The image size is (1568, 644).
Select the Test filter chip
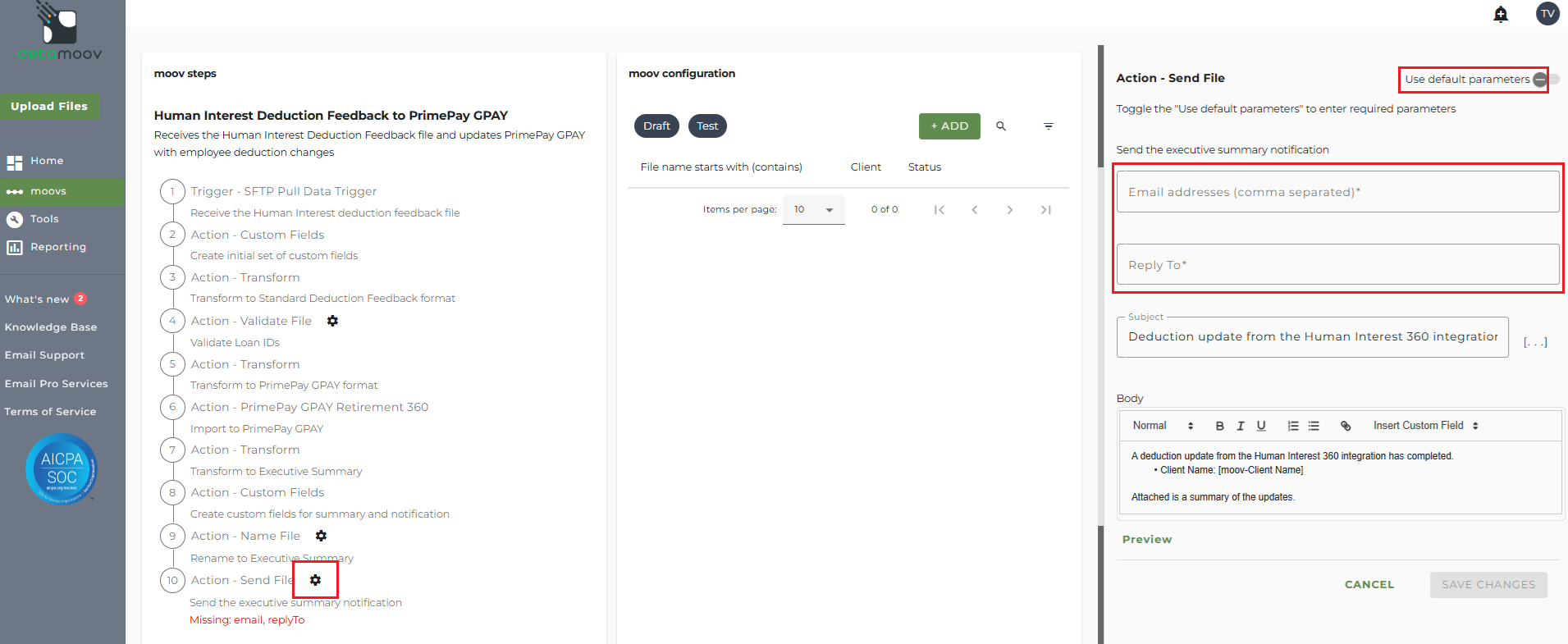tap(707, 126)
